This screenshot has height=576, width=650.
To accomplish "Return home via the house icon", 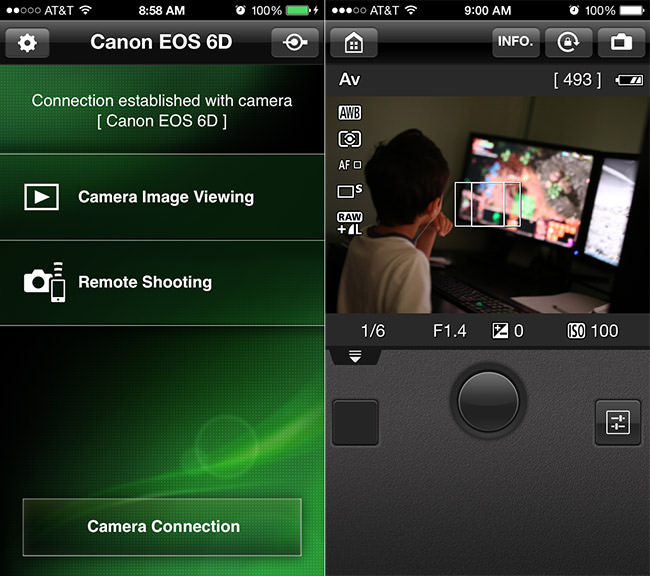I will pyautogui.click(x=354, y=43).
